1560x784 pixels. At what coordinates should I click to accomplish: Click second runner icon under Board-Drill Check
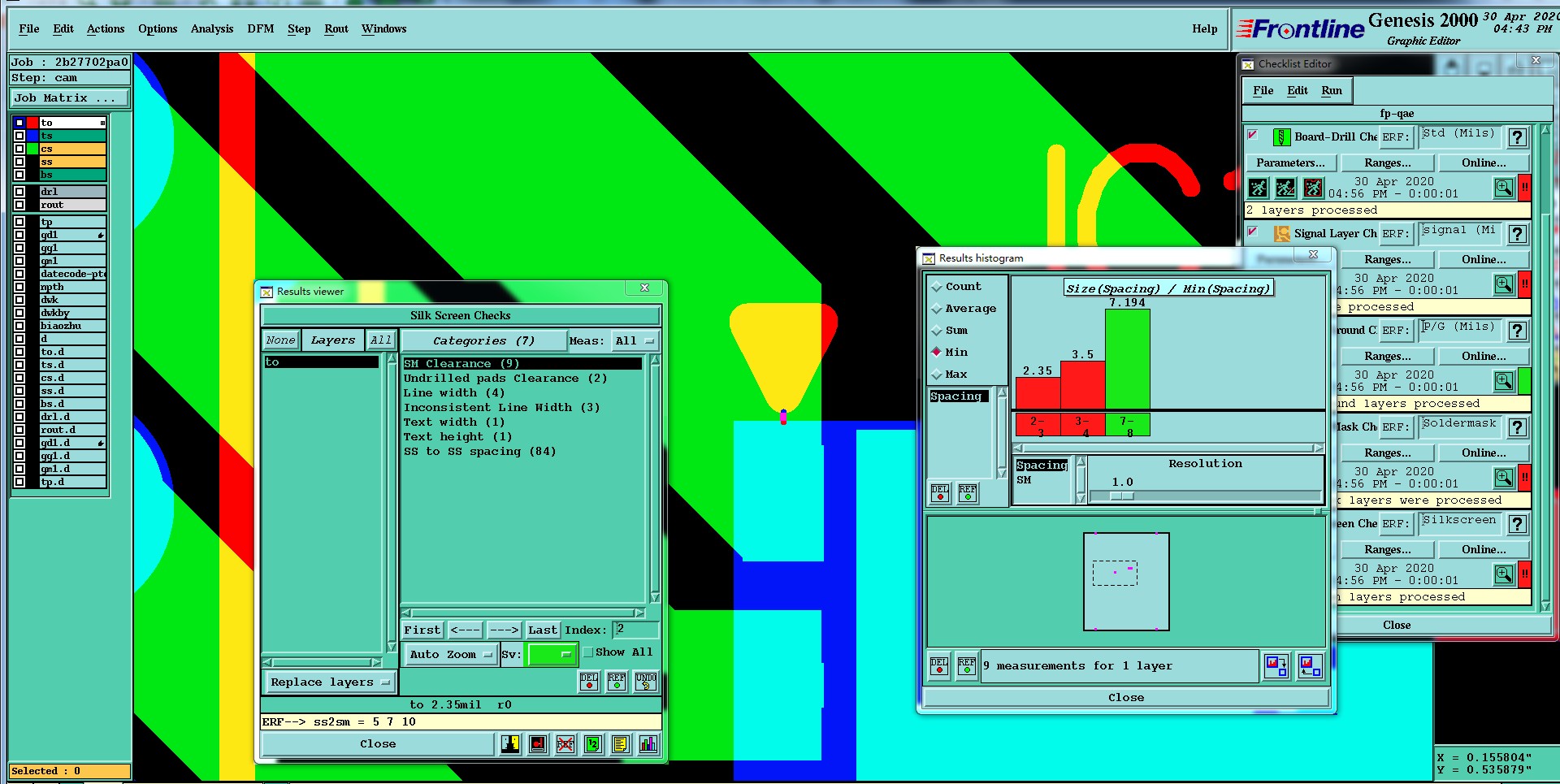(x=1285, y=188)
